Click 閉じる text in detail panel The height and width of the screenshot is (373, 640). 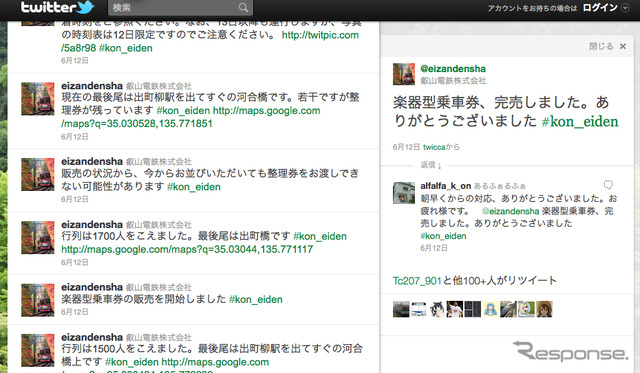click(601, 46)
